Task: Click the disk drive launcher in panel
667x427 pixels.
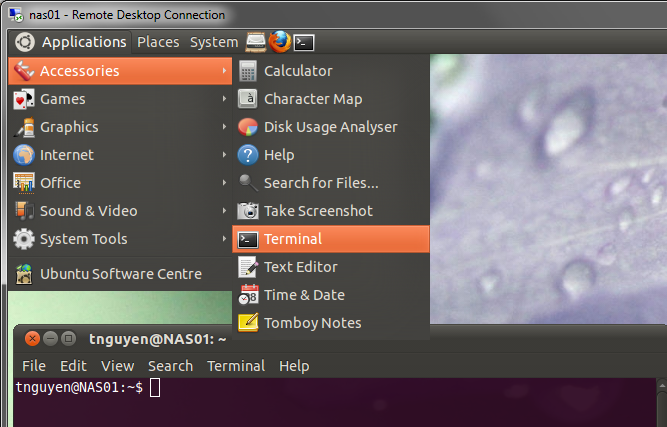Action: pyautogui.click(x=256, y=42)
